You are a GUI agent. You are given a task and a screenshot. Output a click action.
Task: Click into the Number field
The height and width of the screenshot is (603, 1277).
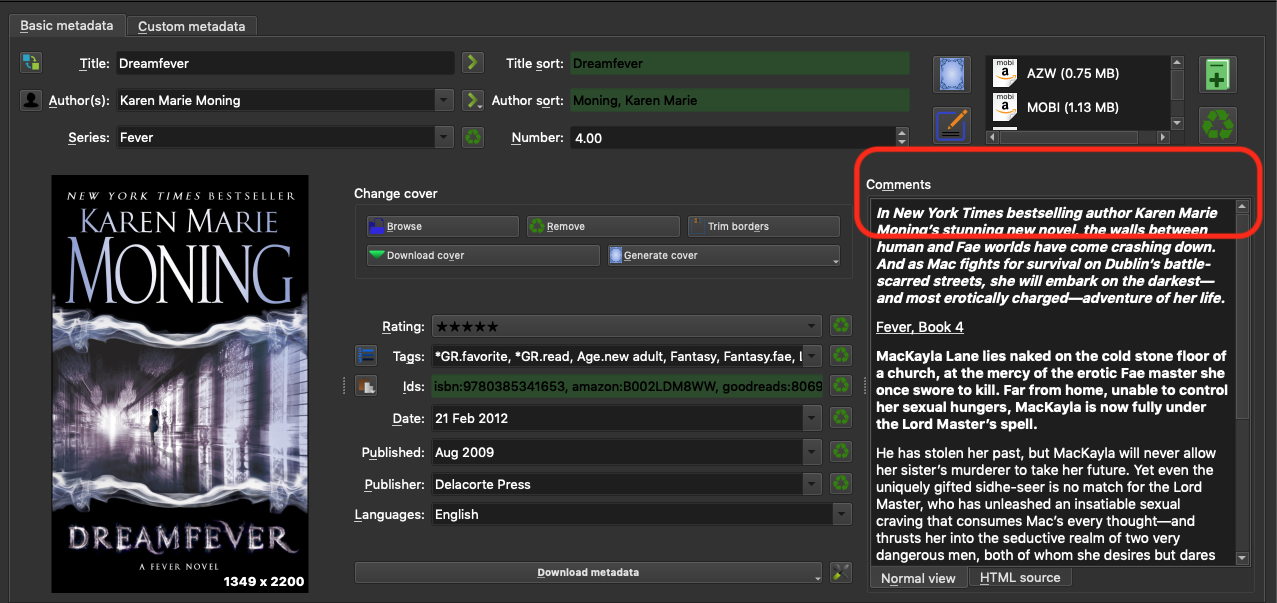tap(733, 138)
